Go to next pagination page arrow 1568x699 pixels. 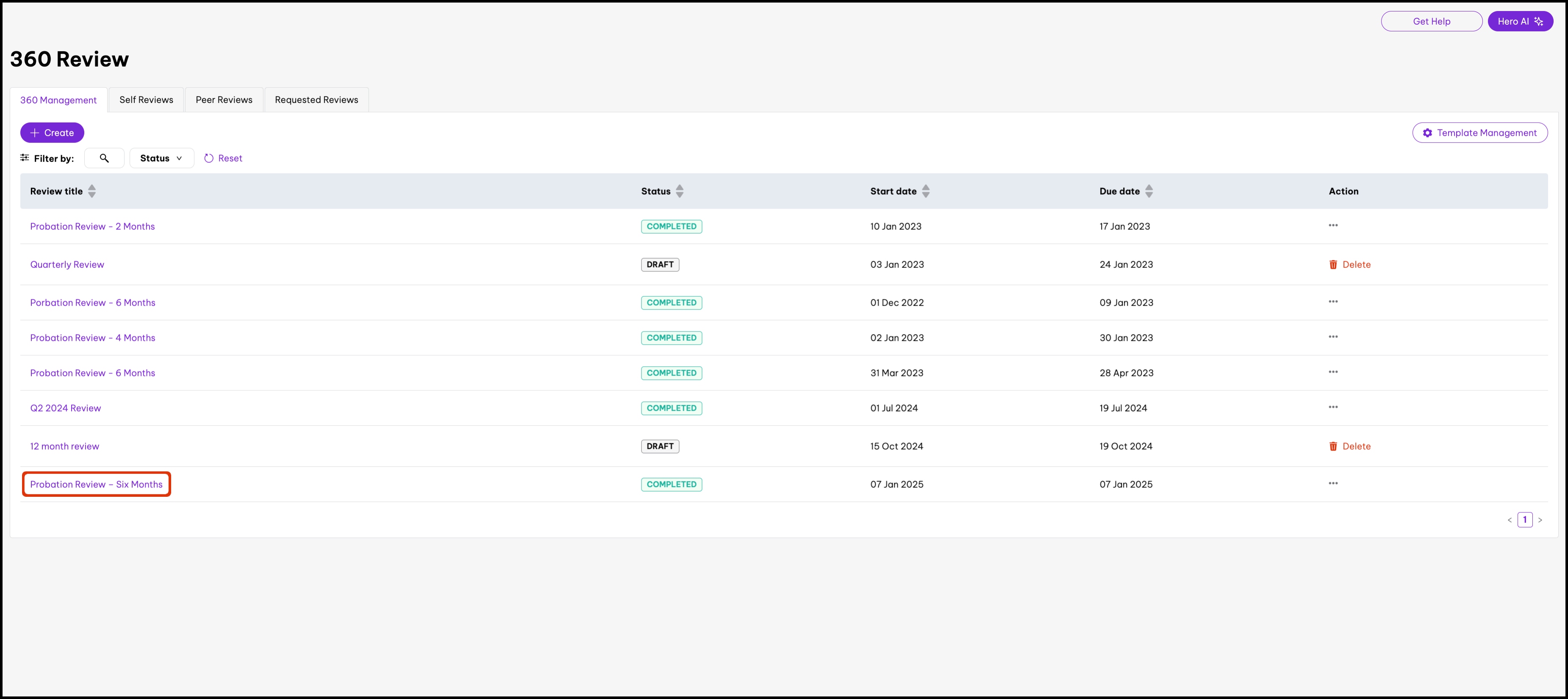tap(1540, 520)
